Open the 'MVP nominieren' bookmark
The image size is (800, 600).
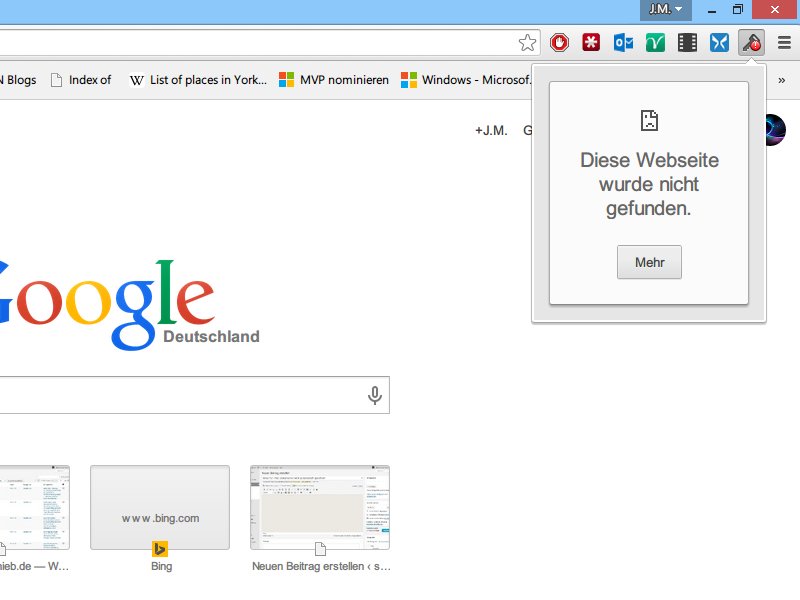pyautogui.click(x=334, y=80)
